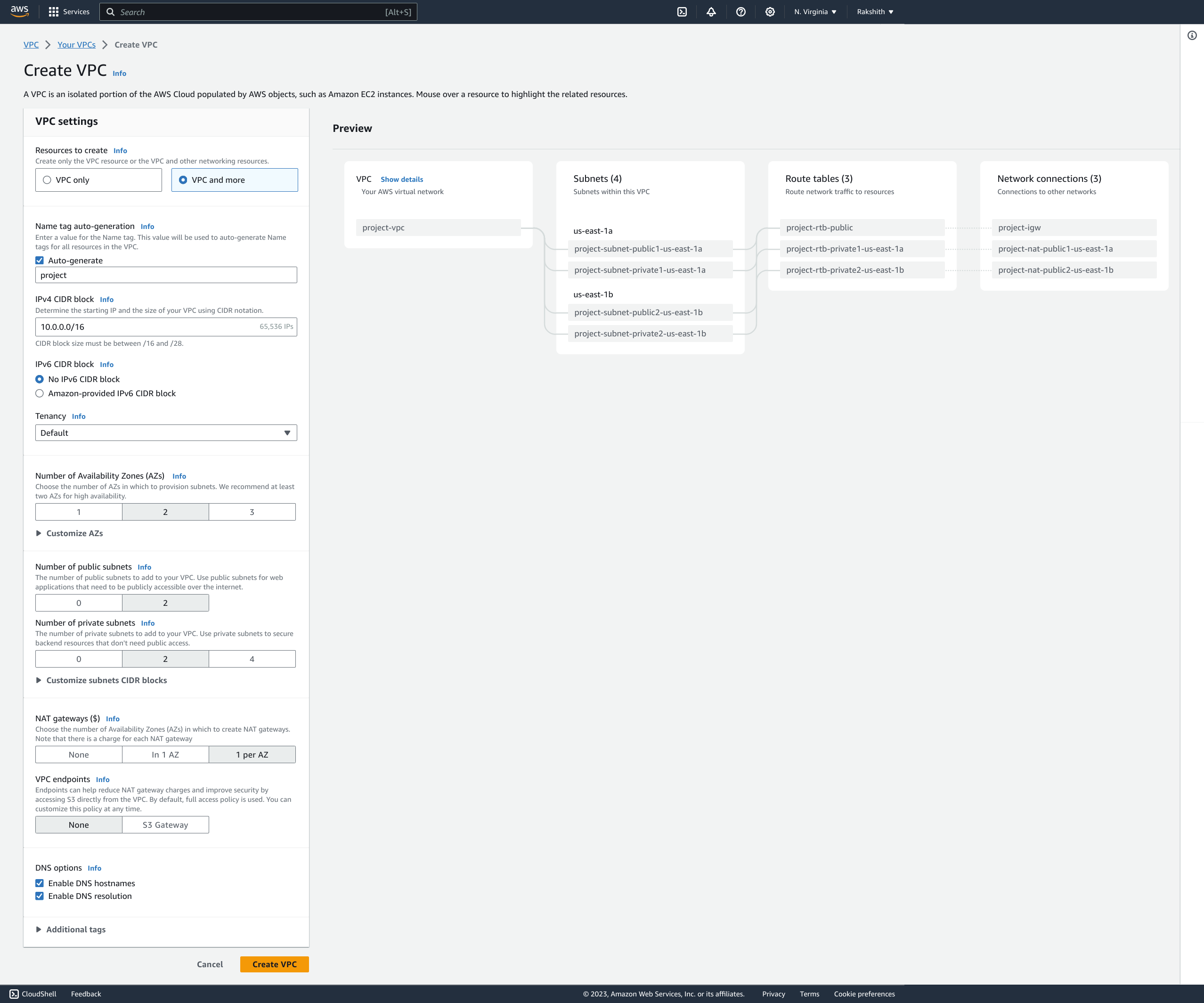Select S3 Gateway VPC endpoint
Viewport: 1204px width, 1003px height.
(165, 824)
